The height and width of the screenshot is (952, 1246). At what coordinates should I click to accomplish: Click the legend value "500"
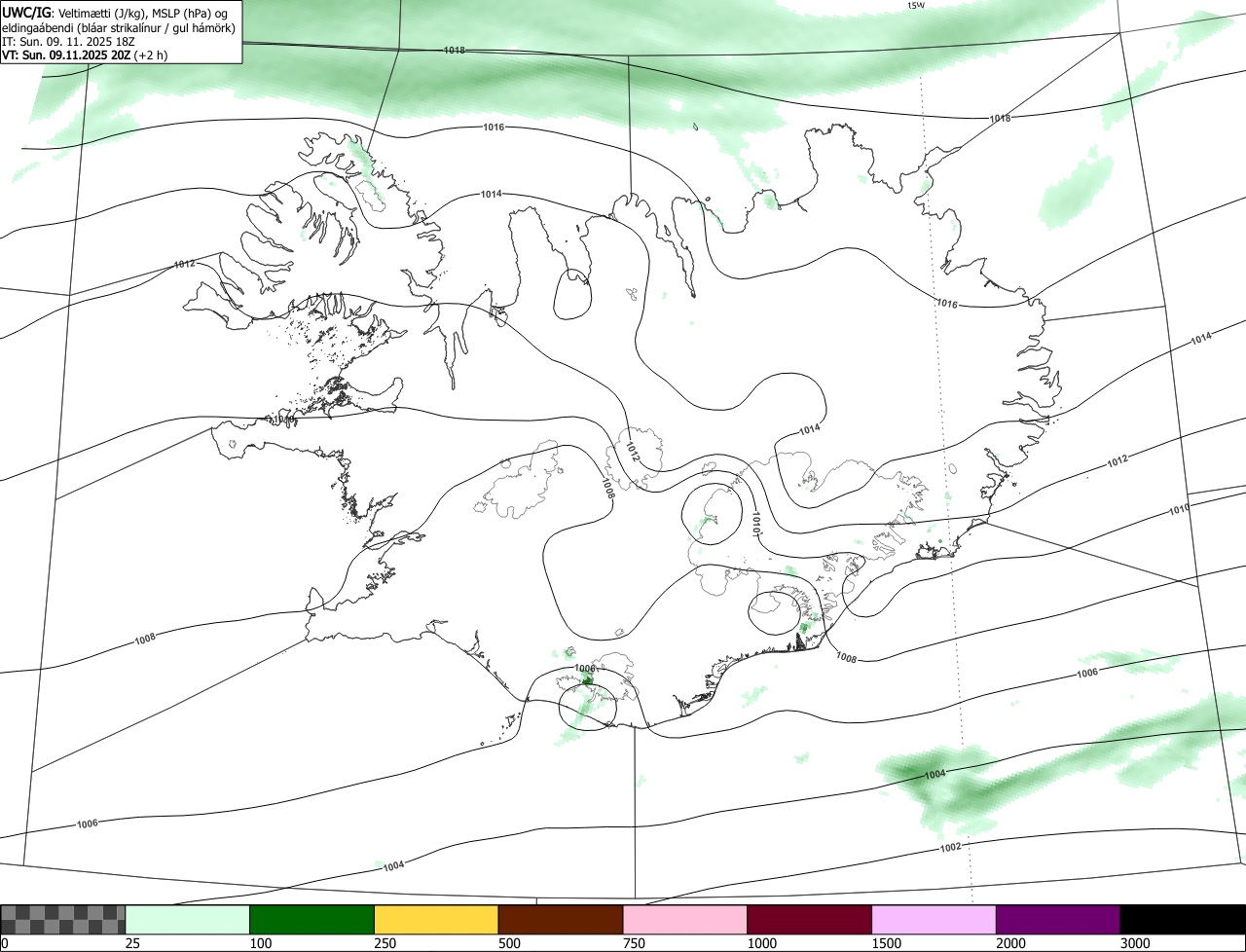pyautogui.click(x=510, y=943)
